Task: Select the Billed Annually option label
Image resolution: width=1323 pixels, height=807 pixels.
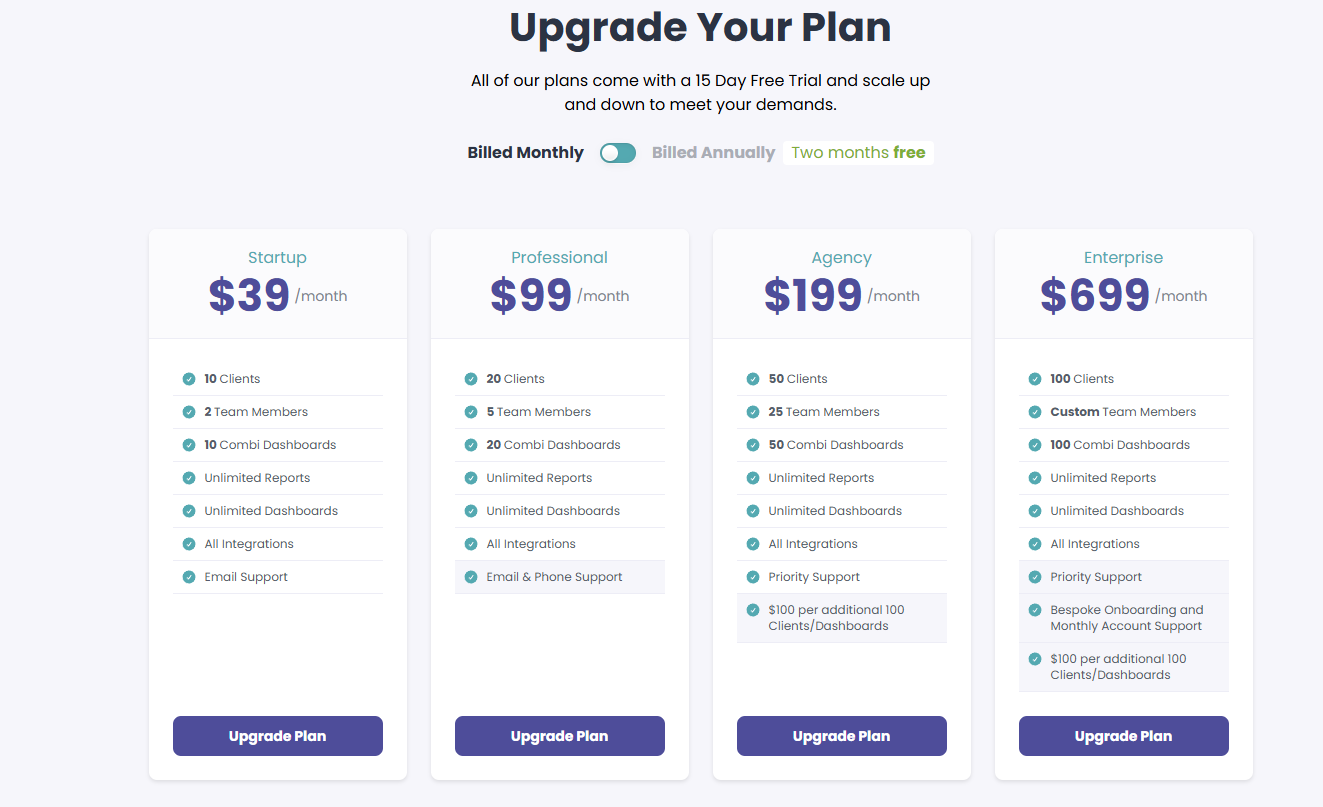Action: [x=713, y=153]
